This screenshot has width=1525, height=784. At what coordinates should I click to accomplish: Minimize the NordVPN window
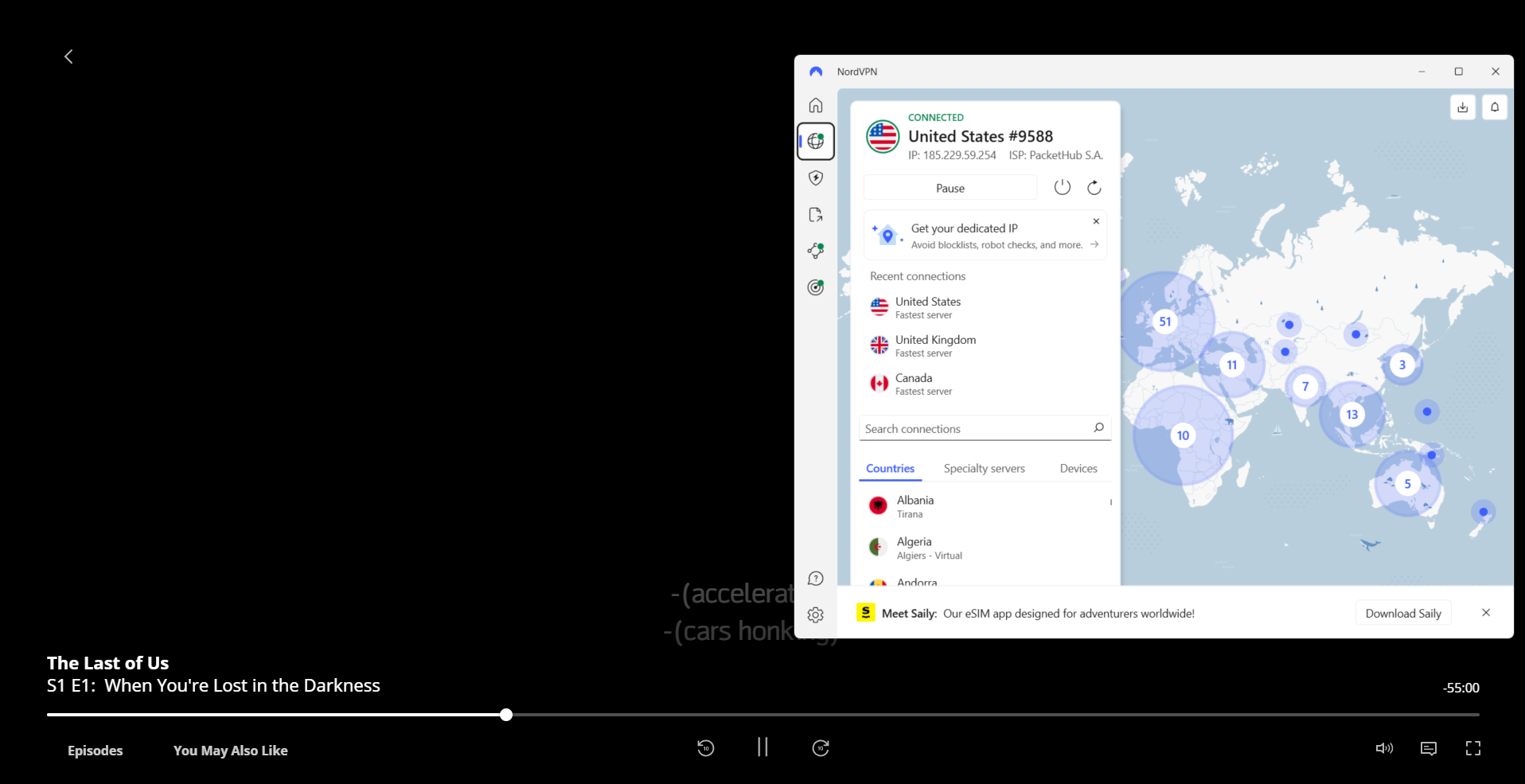click(1422, 72)
